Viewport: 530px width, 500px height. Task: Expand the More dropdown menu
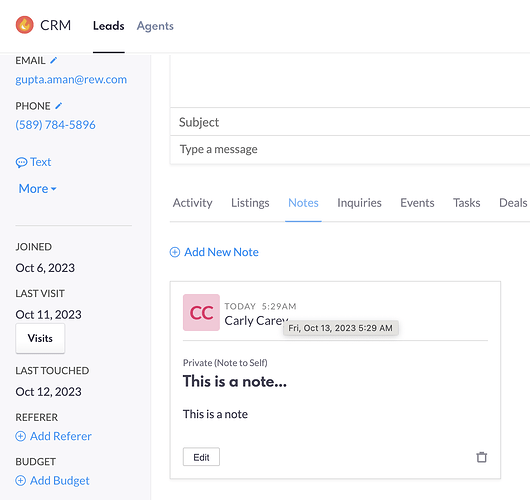click(38, 189)
